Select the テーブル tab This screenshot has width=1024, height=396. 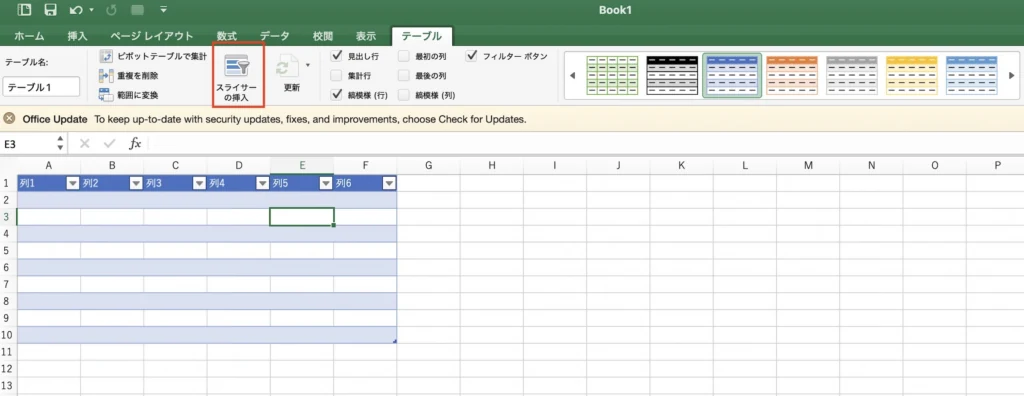click(x=421, y=36)
